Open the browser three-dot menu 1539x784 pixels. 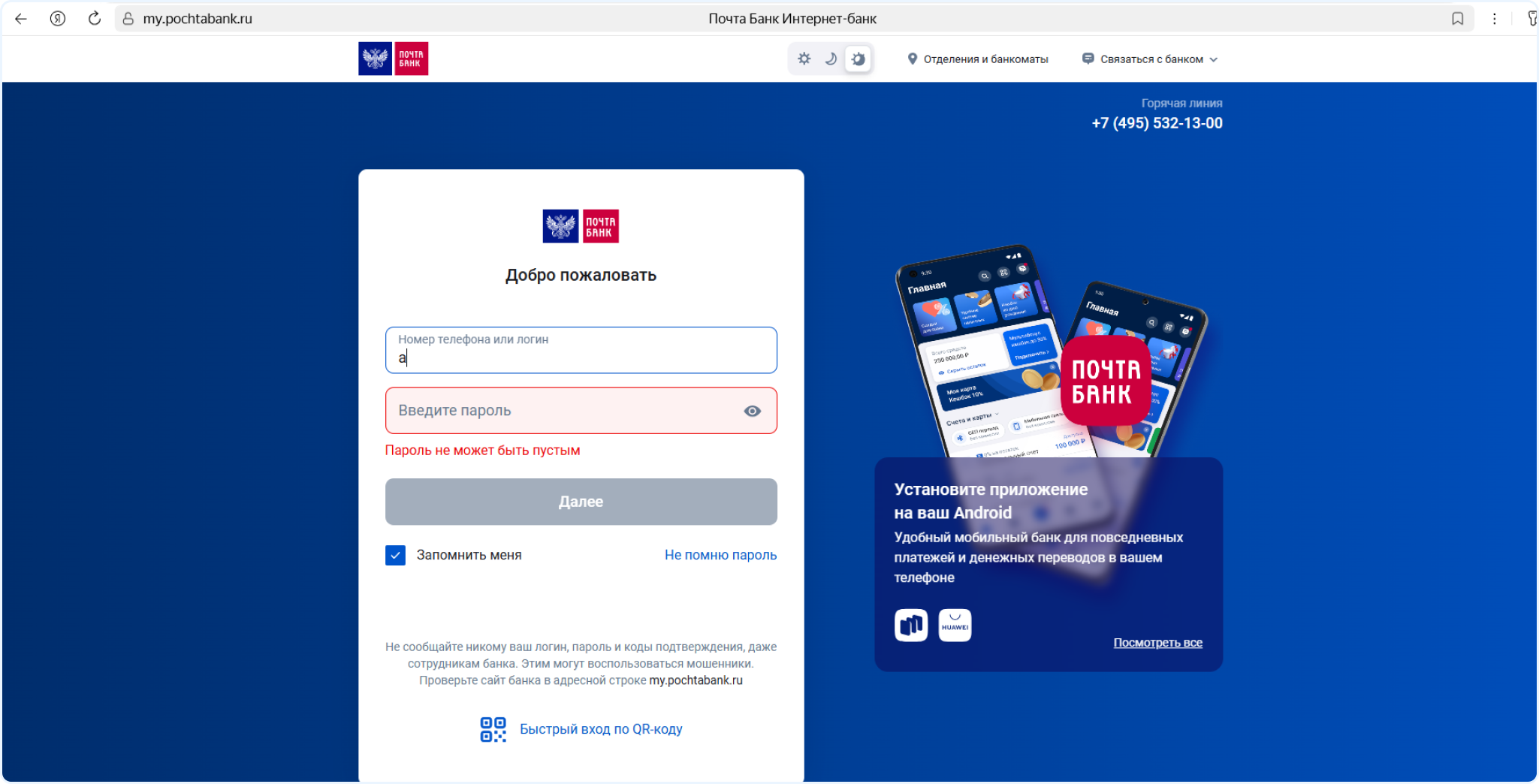(x=1495, y=19)
